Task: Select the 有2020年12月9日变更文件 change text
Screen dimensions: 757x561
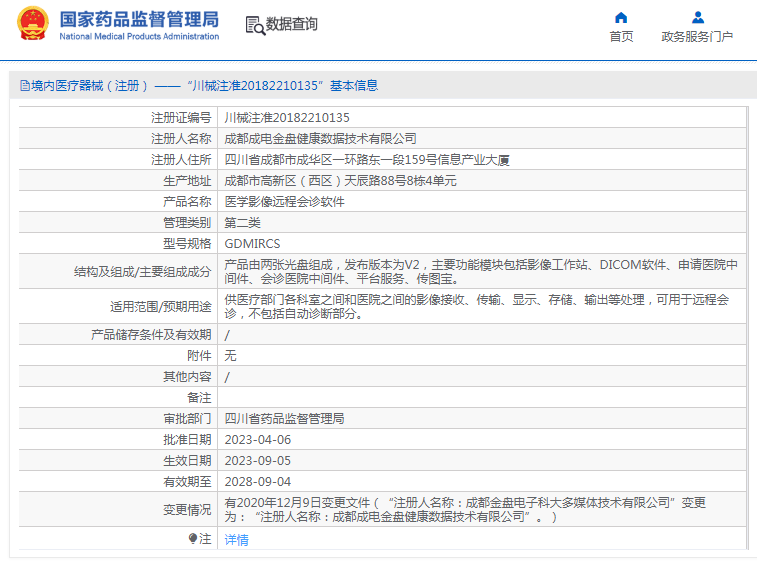Action: click(x=465, y=510)
